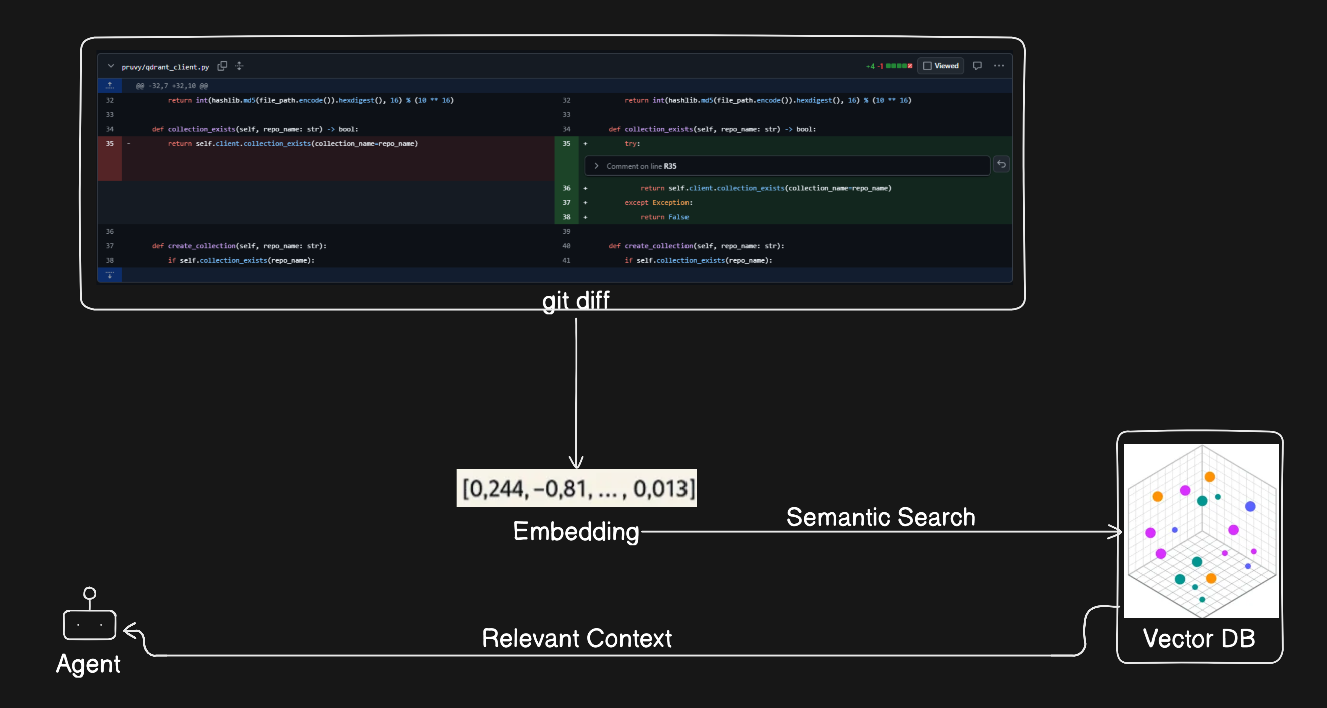Click added line number 36 on right

(566, 188)
